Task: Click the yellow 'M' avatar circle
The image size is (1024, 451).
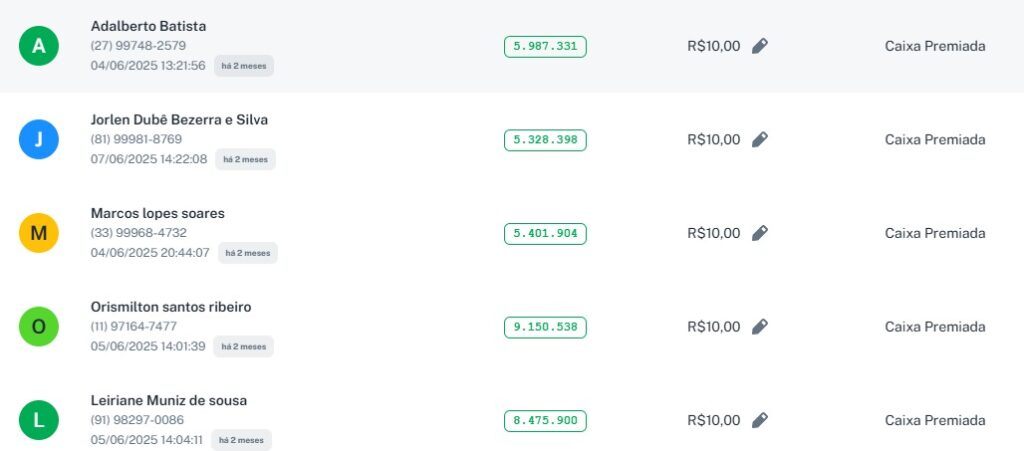Action: [x=39, y=233]
